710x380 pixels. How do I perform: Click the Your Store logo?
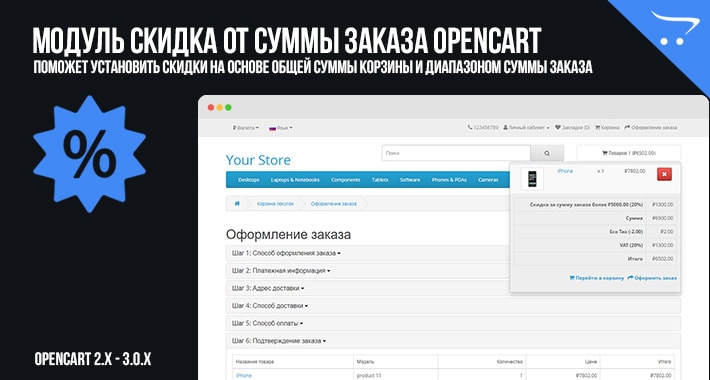[x=258, y=160]
